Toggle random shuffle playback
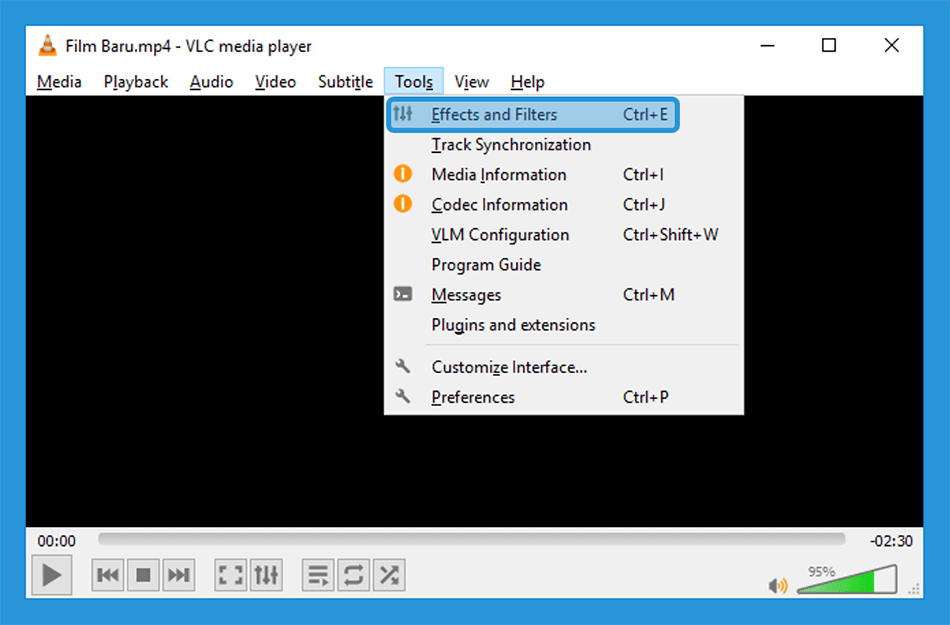The image size is (950, 625). [x=389, y=575]
